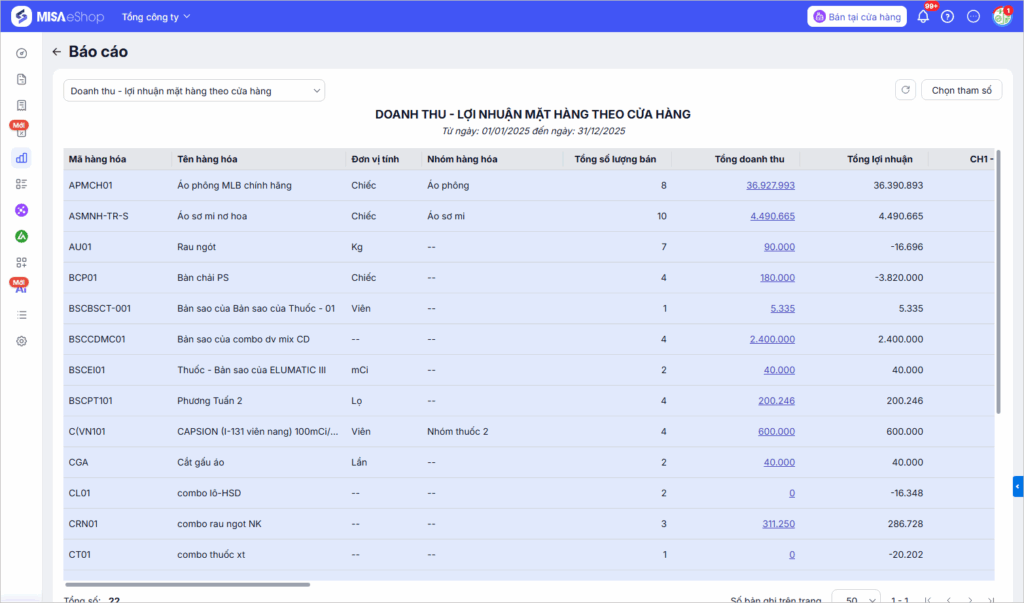1024x603 pixels.
Task: Click the back arrow beside Báo cáo
Action: point(56,52)
